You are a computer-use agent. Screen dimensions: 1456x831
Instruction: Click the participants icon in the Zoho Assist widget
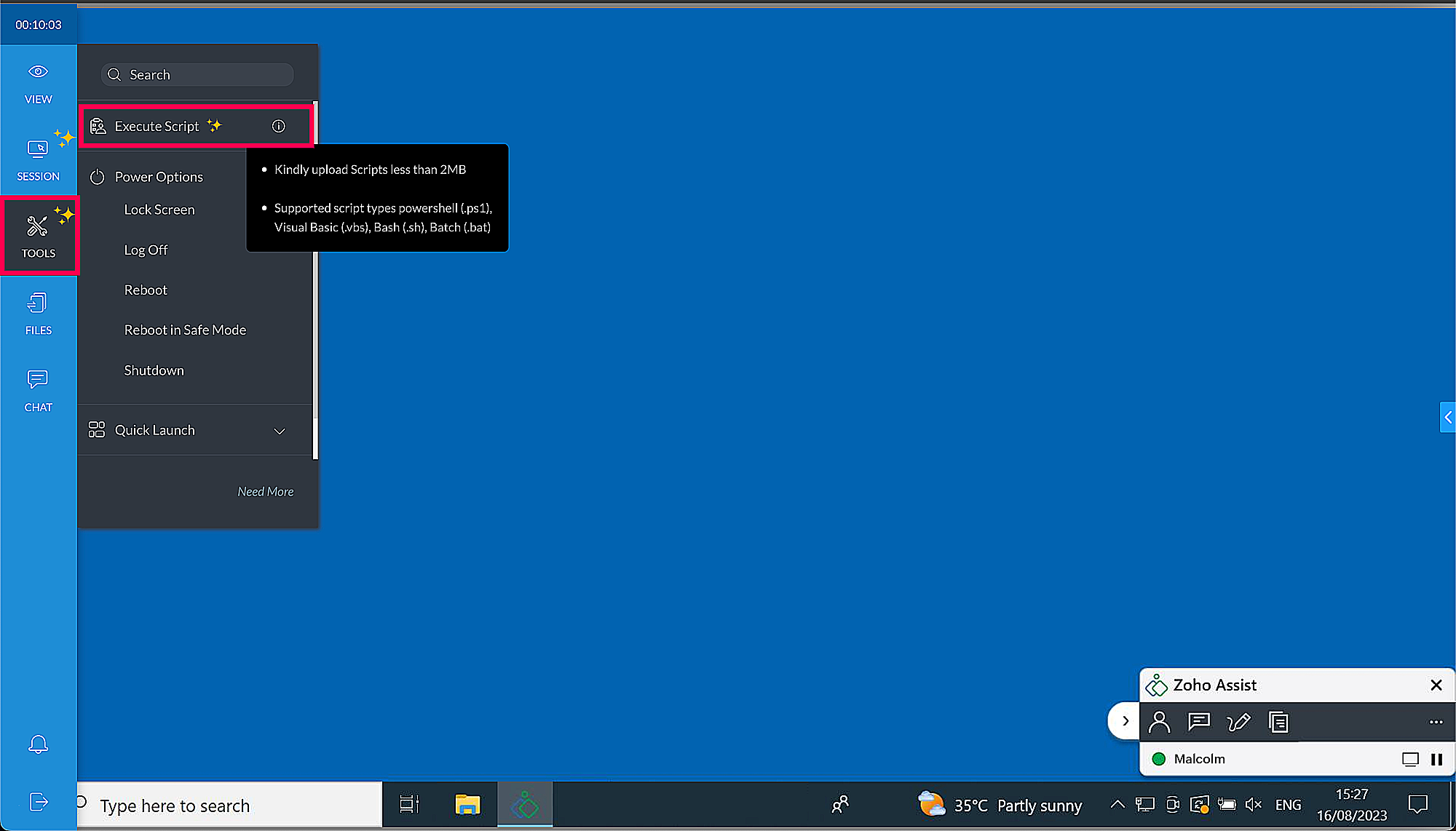(1159, 722)
